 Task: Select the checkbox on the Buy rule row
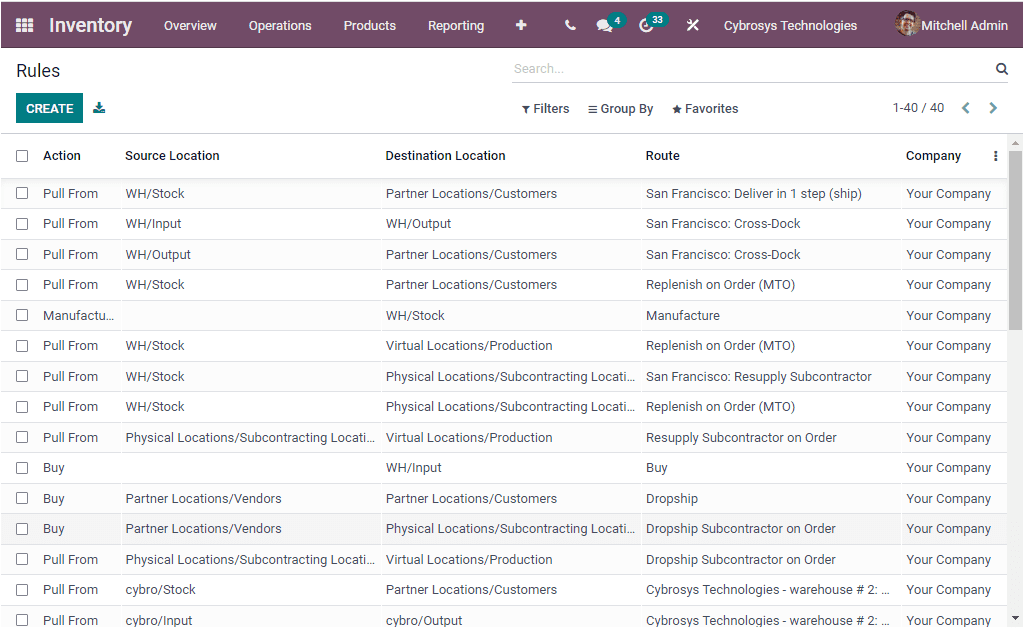[22, 467]
